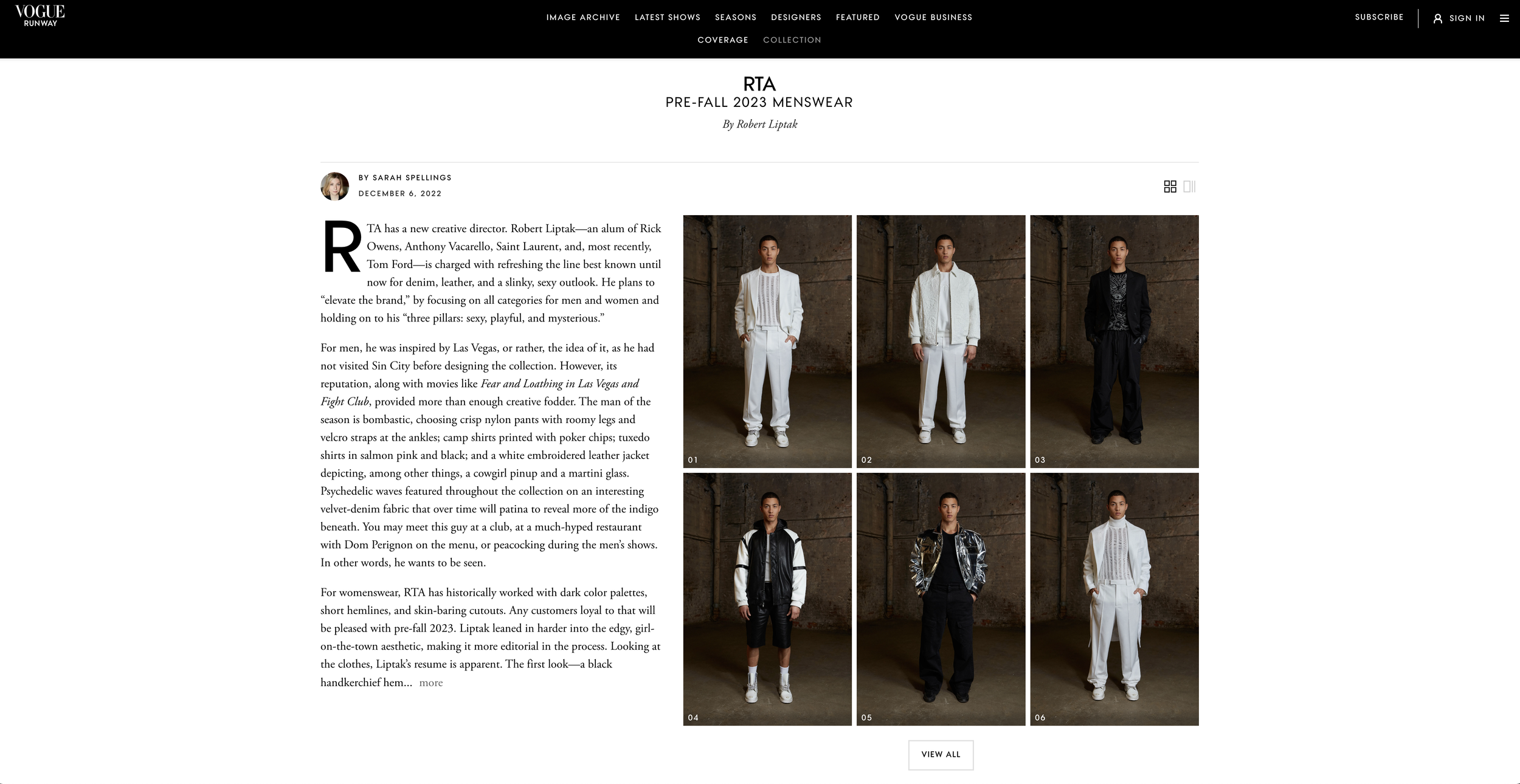The image size is (1520, 784).
Task: Click the View All button
Action: point(941,755)
